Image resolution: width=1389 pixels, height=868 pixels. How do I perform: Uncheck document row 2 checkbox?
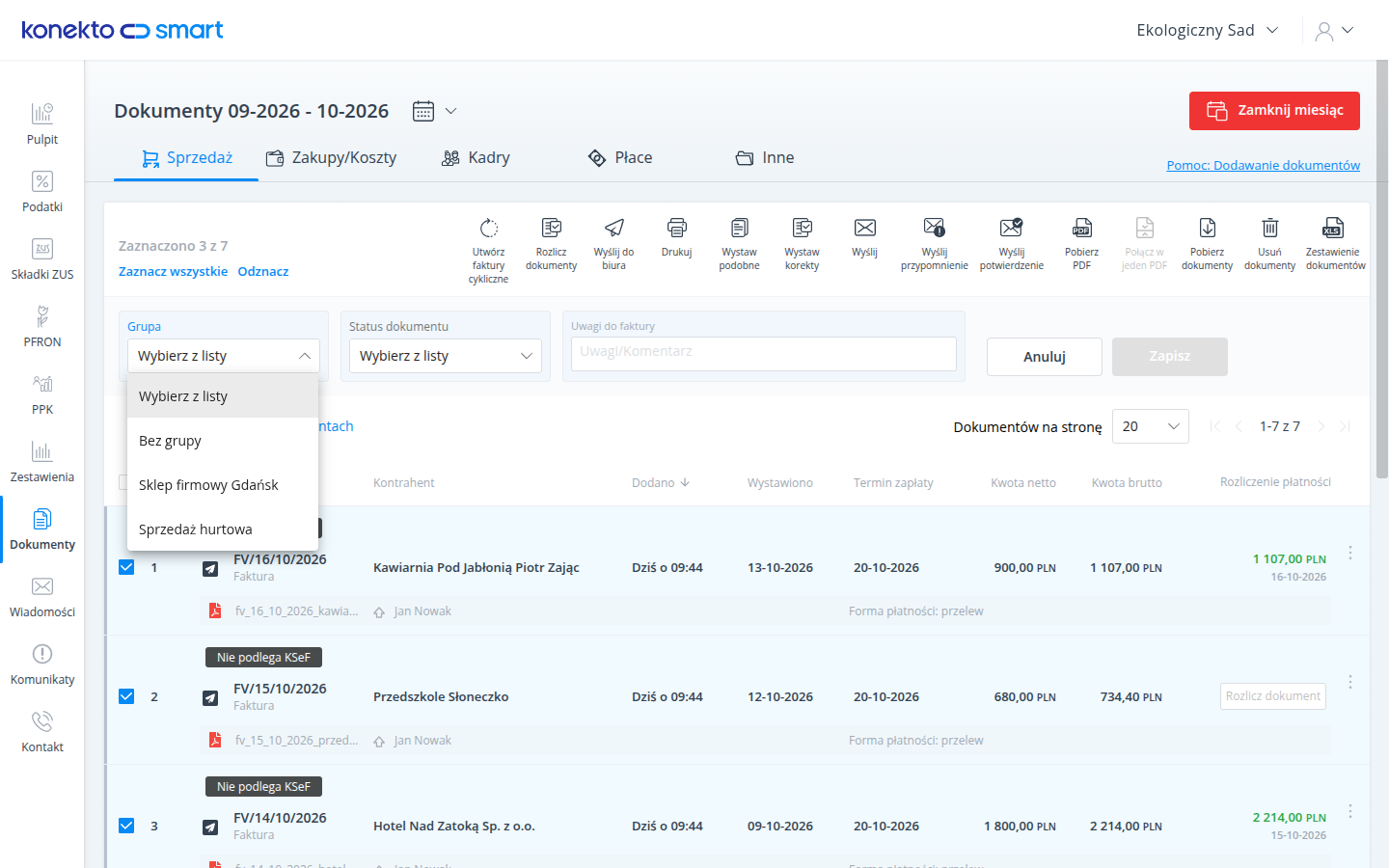click(x=126, y=696)
